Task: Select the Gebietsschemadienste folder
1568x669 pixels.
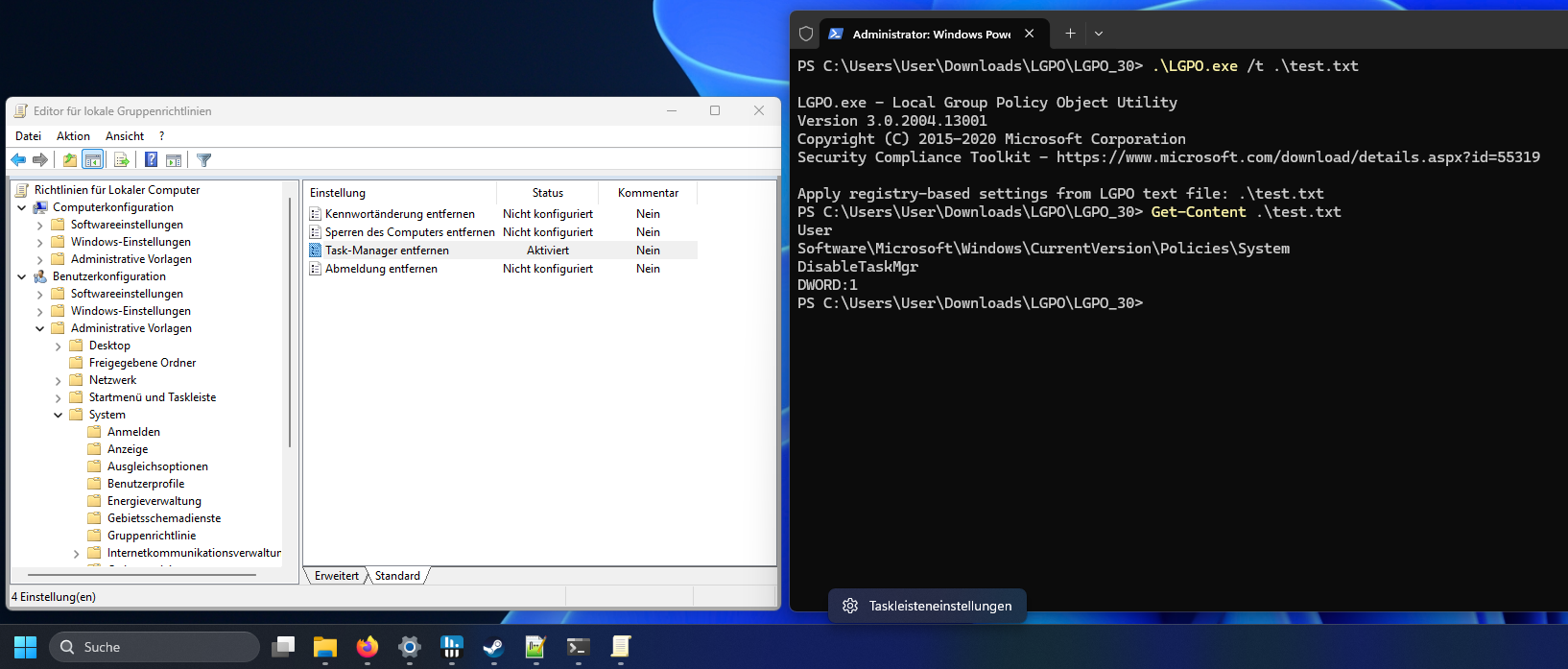Action: point(164,518)
